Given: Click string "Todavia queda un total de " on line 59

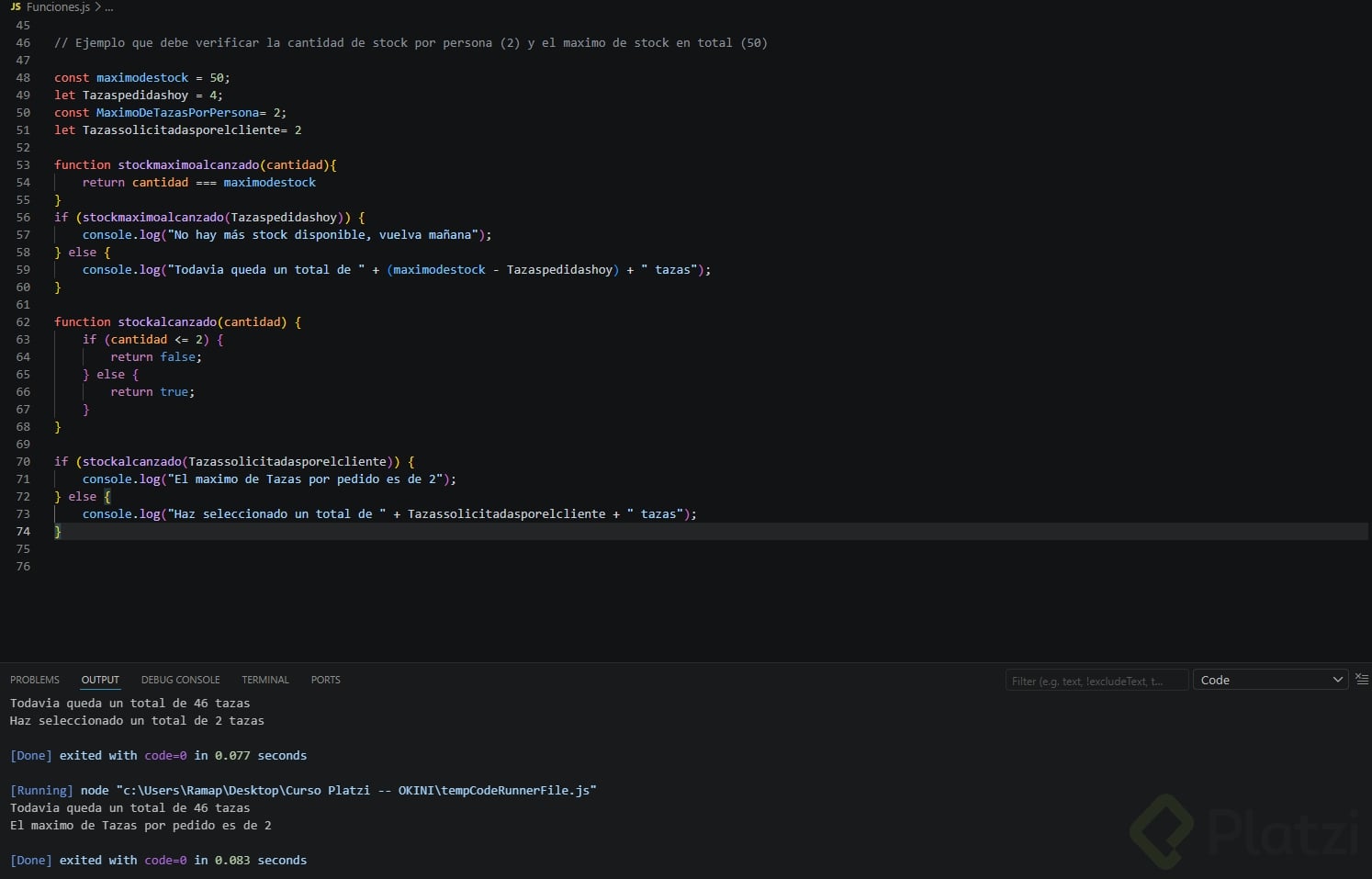Looking at the screenshot, I should click(266, 270).
